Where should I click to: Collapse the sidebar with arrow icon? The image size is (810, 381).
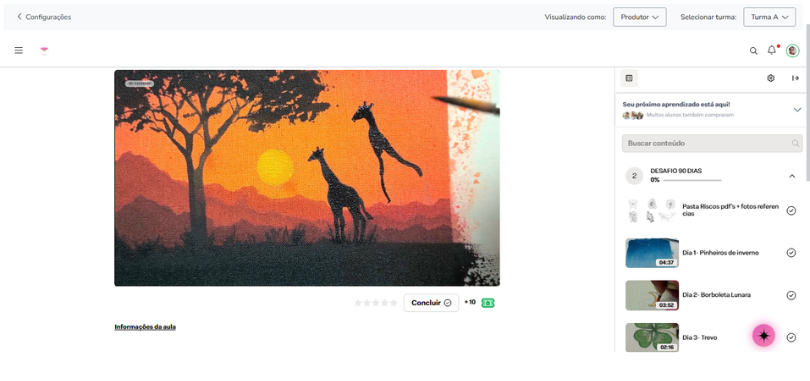tap(795, 78)
